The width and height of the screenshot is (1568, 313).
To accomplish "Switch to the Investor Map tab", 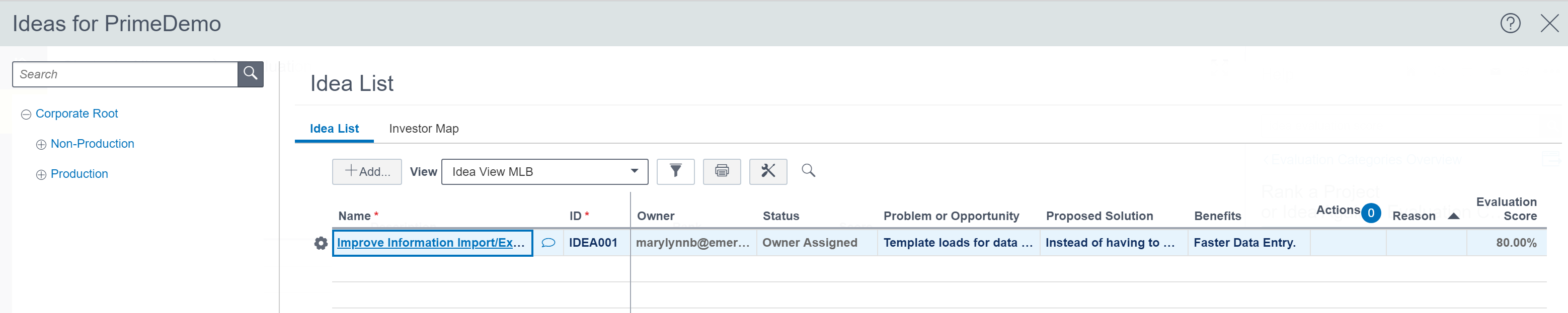I will [x=424, y=129].
